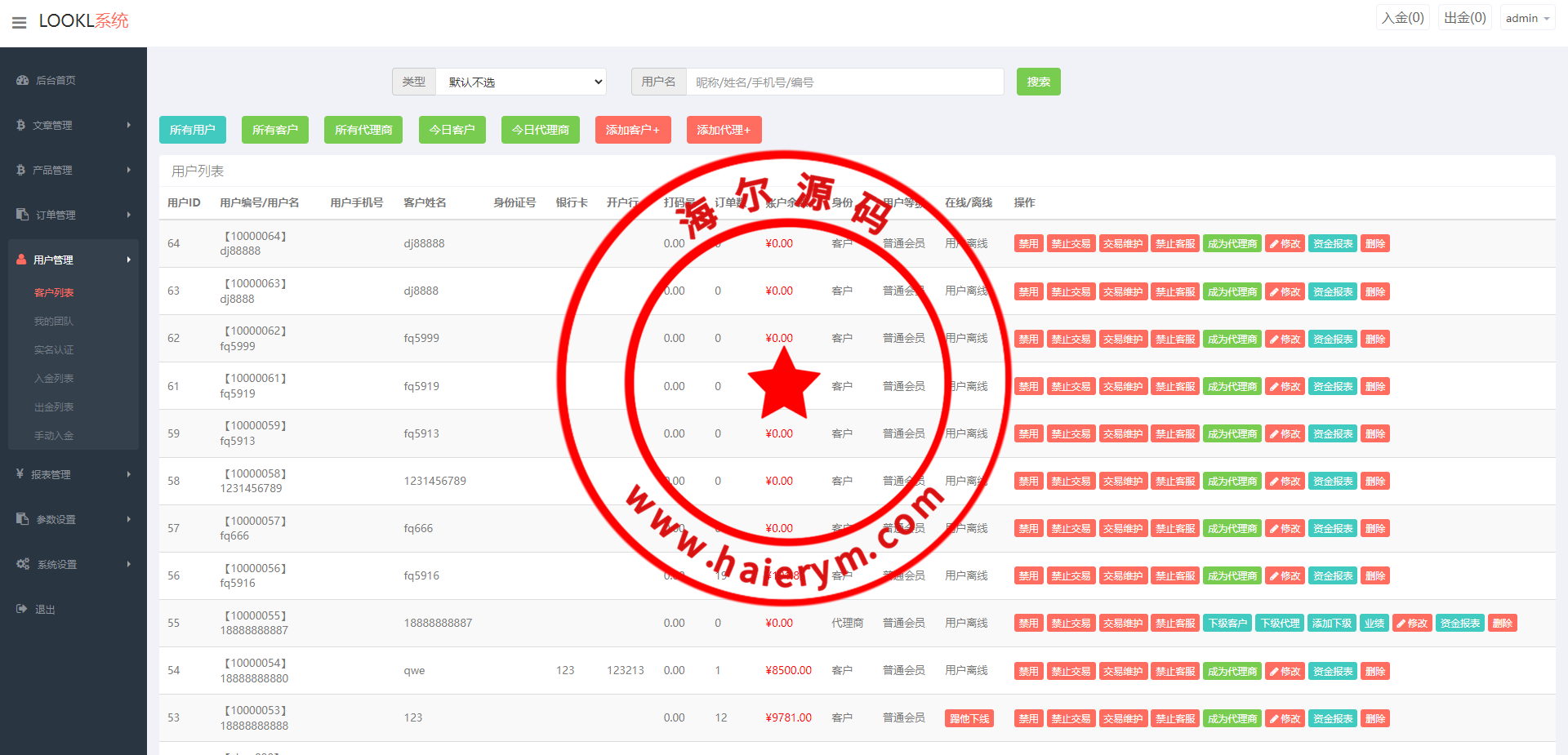Open the 类型 dropdown showing 默认不选
The image size is (1568, 755).
[521, 82]
